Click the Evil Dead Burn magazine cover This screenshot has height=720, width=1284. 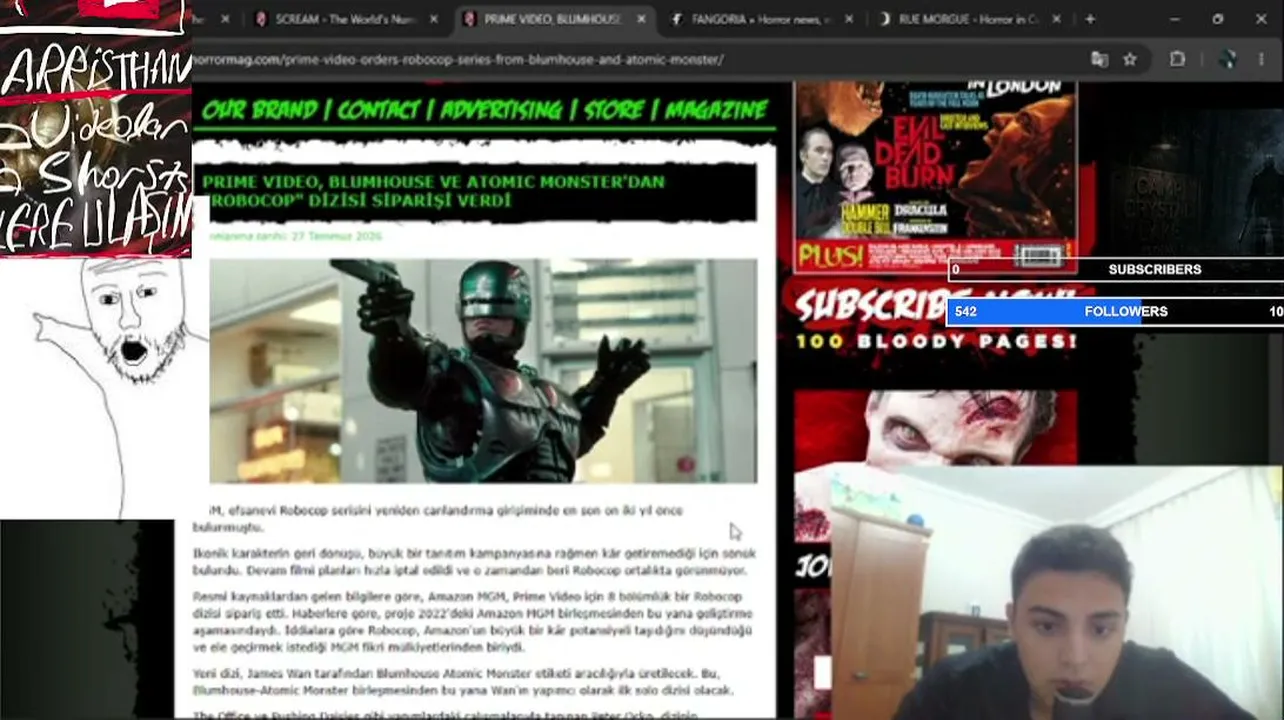[x=935, y=177]
